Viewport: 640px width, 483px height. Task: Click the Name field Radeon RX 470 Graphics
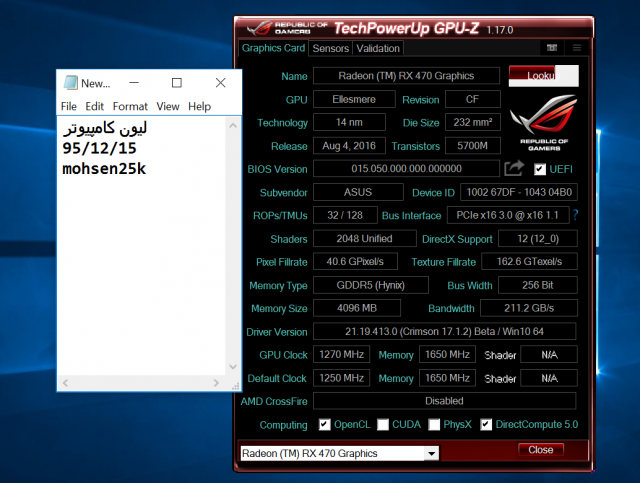406,76
